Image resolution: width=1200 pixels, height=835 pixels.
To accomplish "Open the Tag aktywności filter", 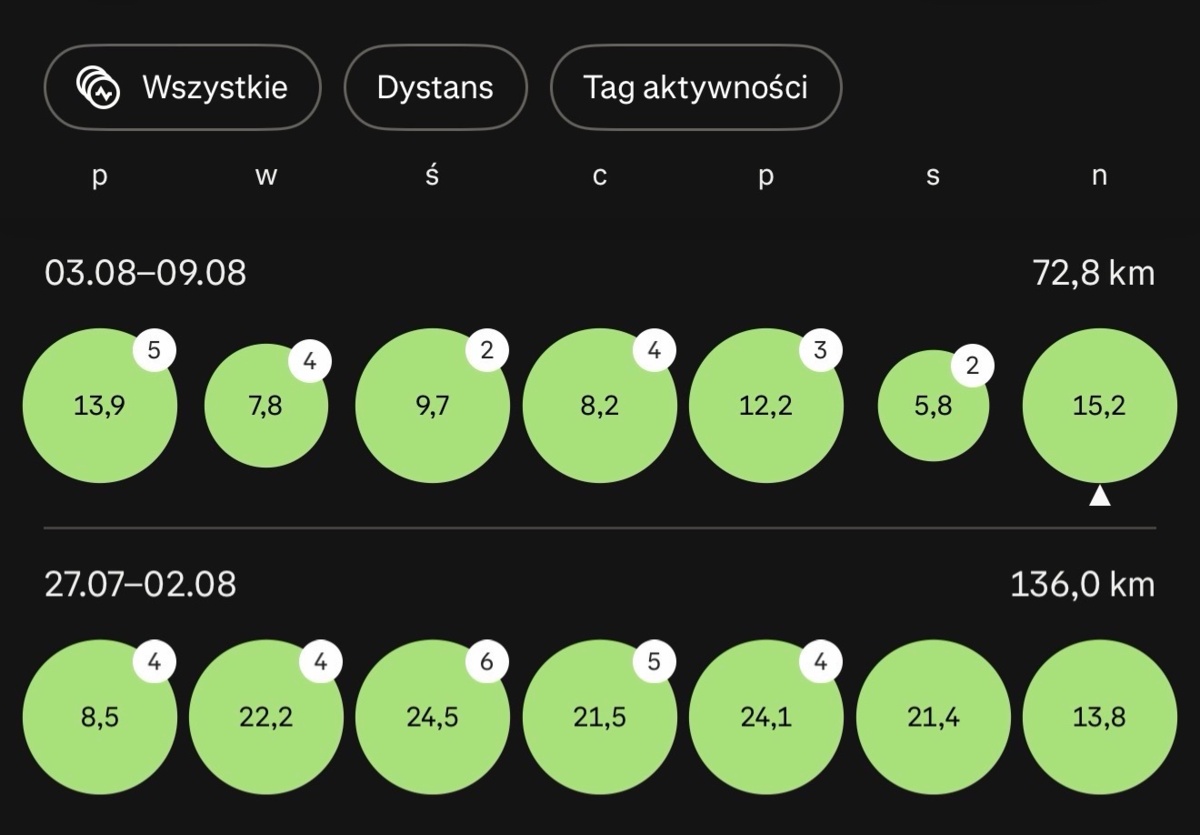I will click(696, 87).
